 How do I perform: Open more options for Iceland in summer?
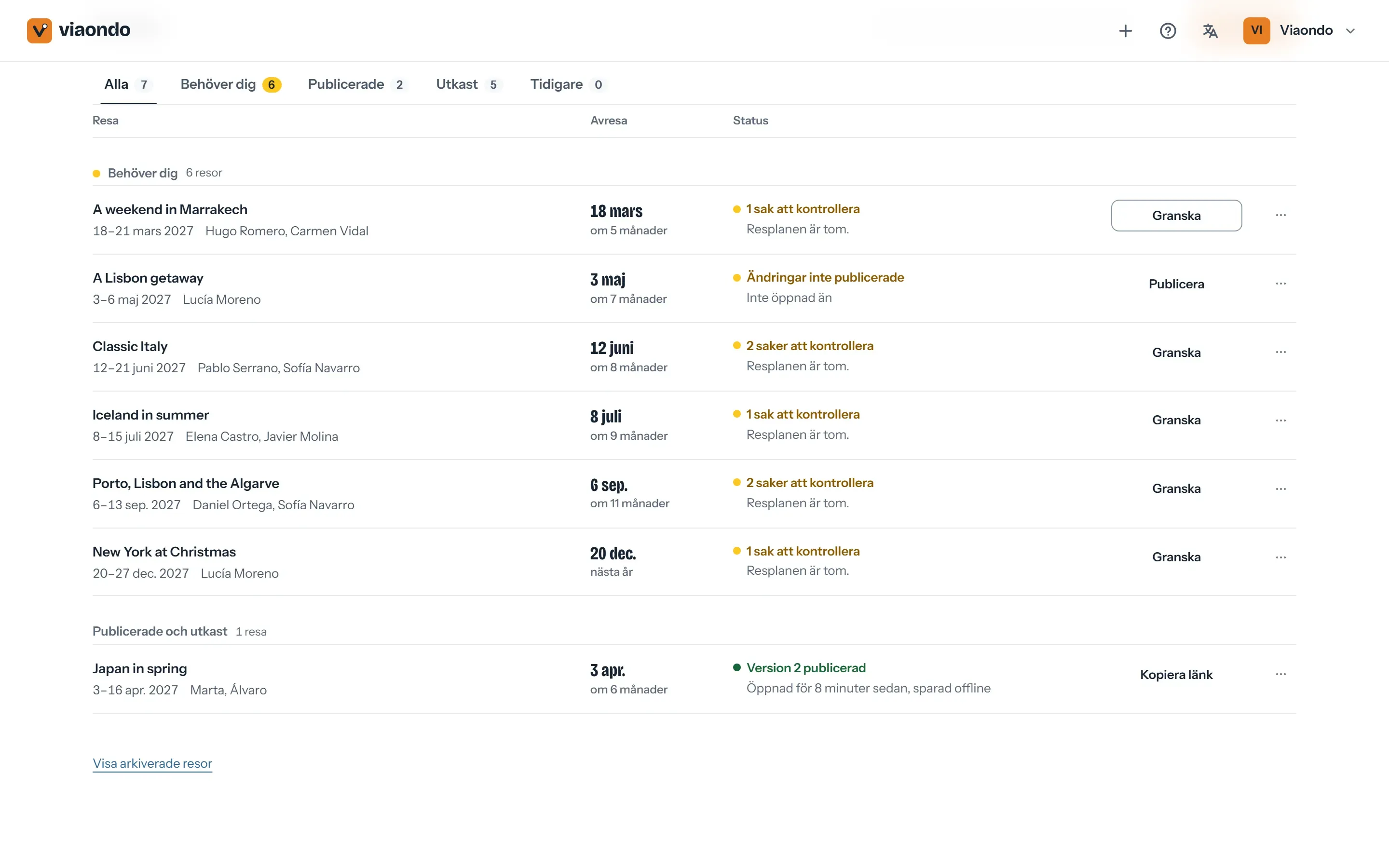(1280, 420)
